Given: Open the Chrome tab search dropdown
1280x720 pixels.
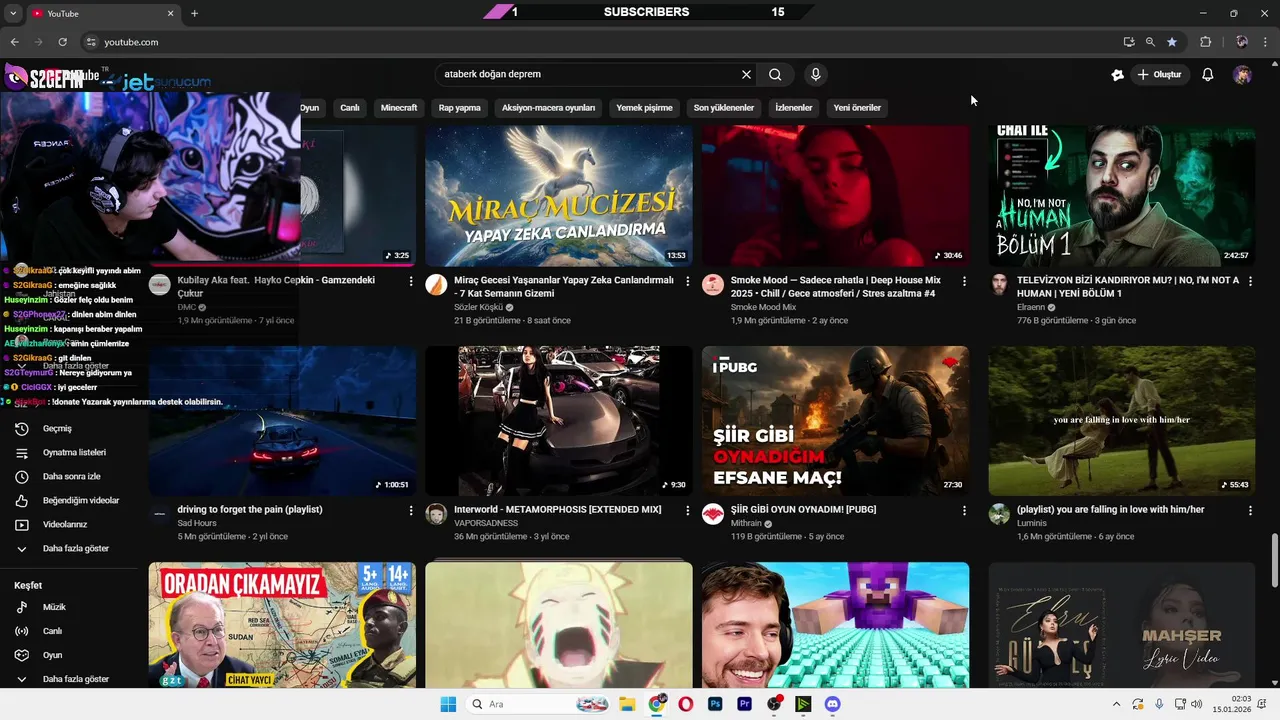Looking at the screenshot, I should [x=11, y=13].
